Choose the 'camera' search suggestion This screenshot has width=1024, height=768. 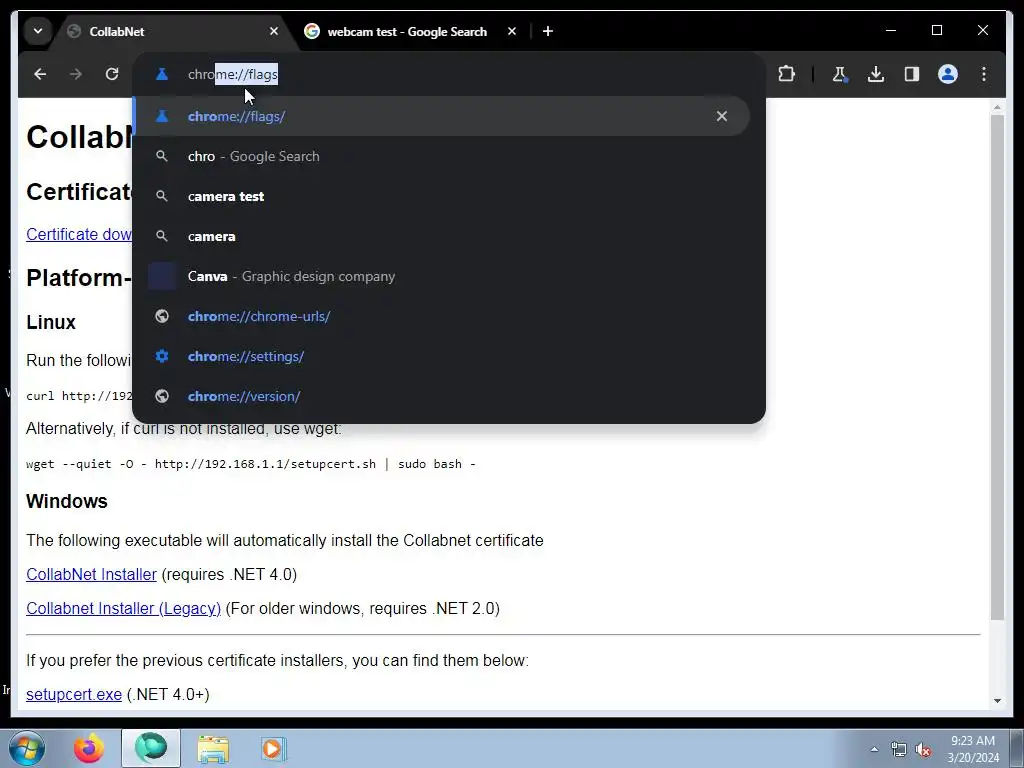(441, 236)
